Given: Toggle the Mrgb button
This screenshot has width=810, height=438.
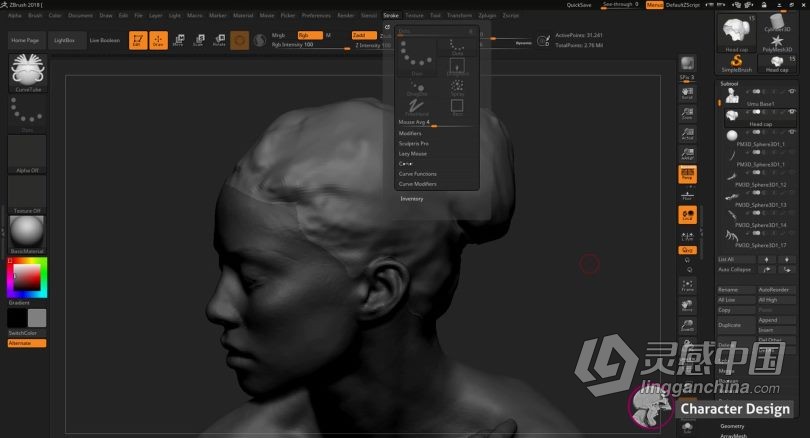Looking at the screenshot, I should pyautogui.click(x=278, y=35).
